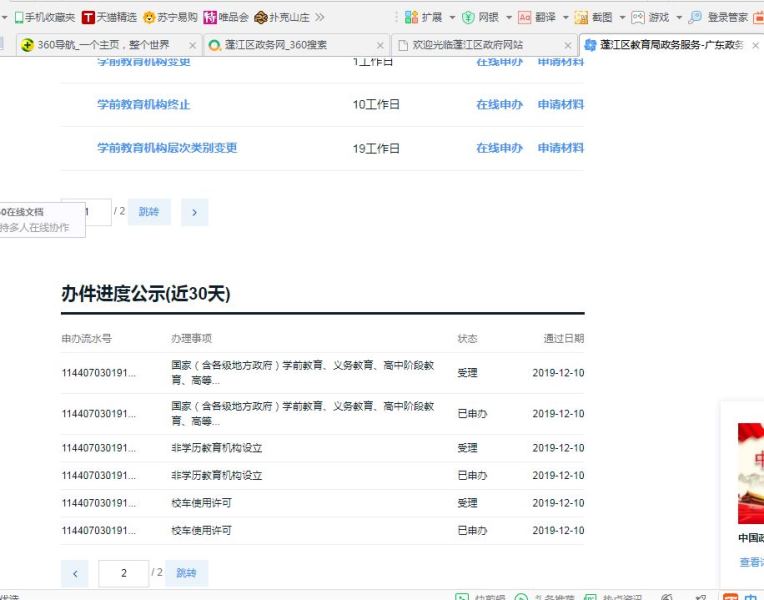
Task: Open the 游戏 games tool
Action: pos(650,18)
